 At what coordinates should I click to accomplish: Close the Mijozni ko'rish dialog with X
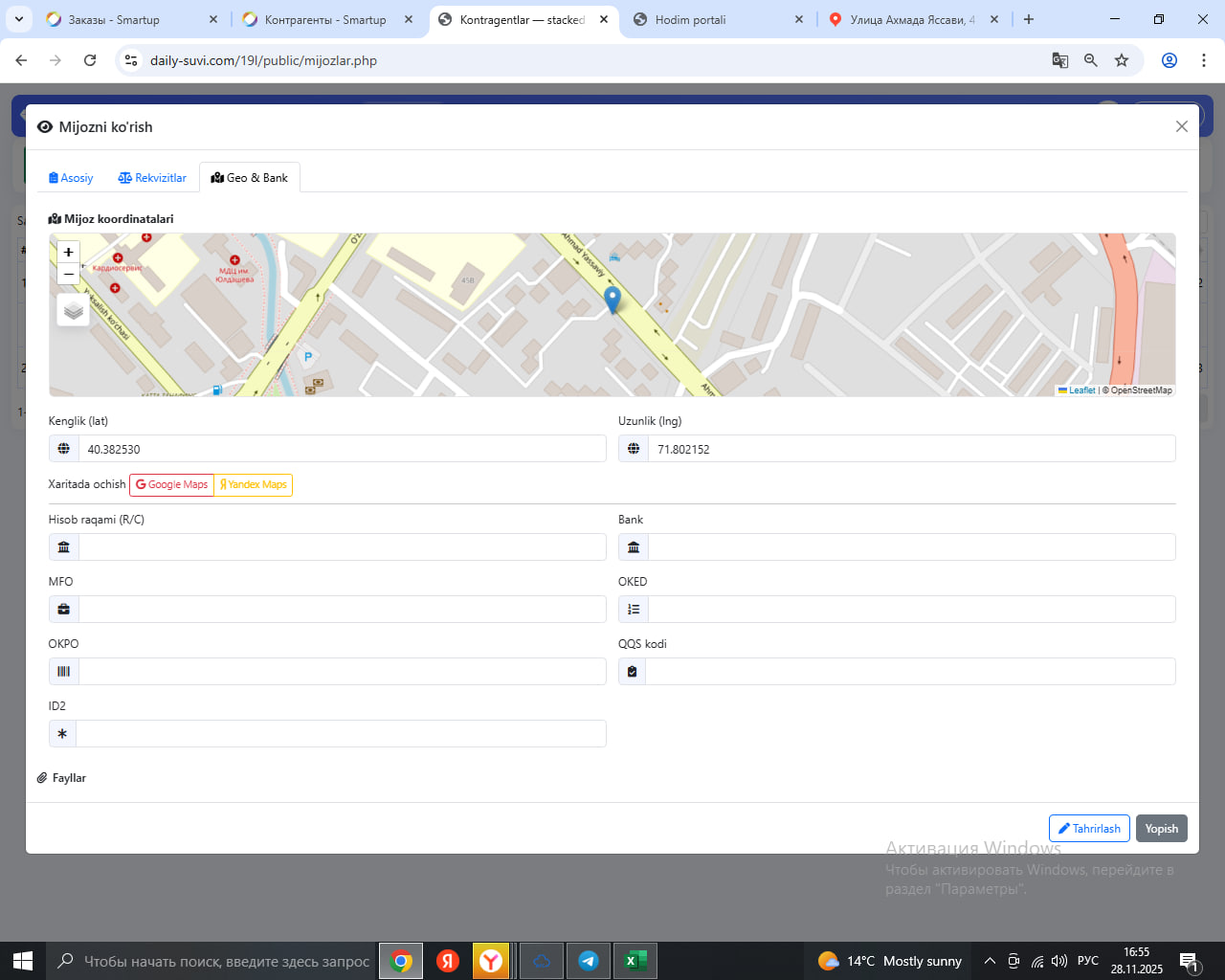(x=1181, y=126)
